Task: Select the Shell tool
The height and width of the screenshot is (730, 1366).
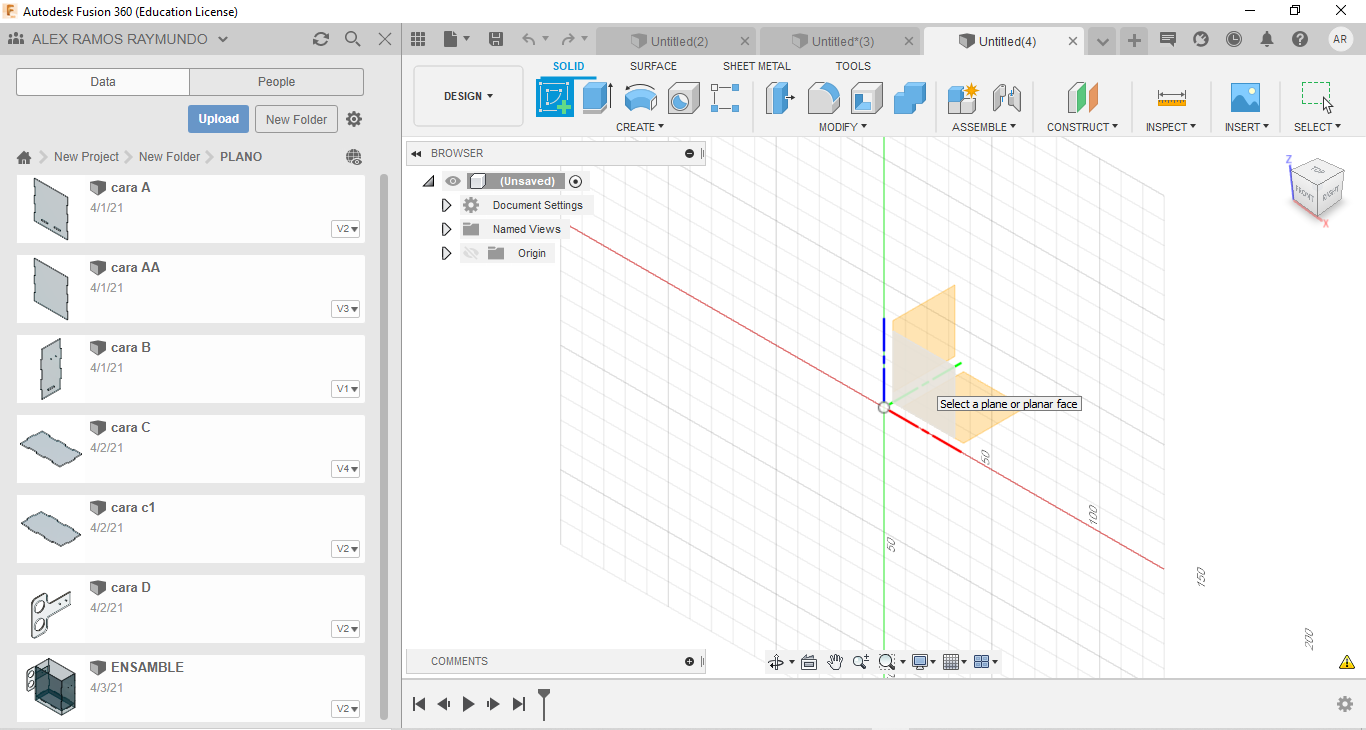Action: point(867,98)
